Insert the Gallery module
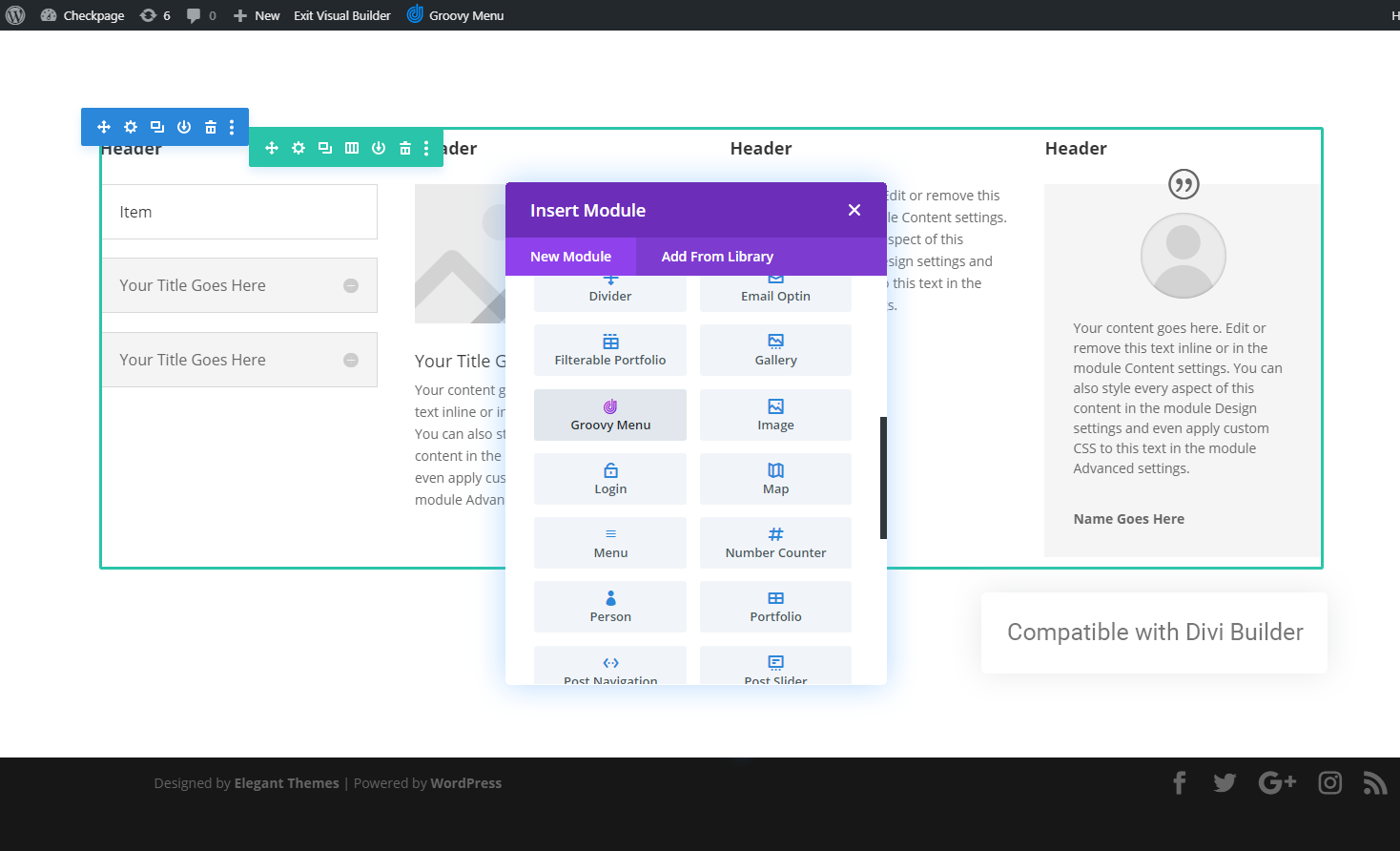Image resolution: width=1400 pixels, height=851 pixels. 775,350
